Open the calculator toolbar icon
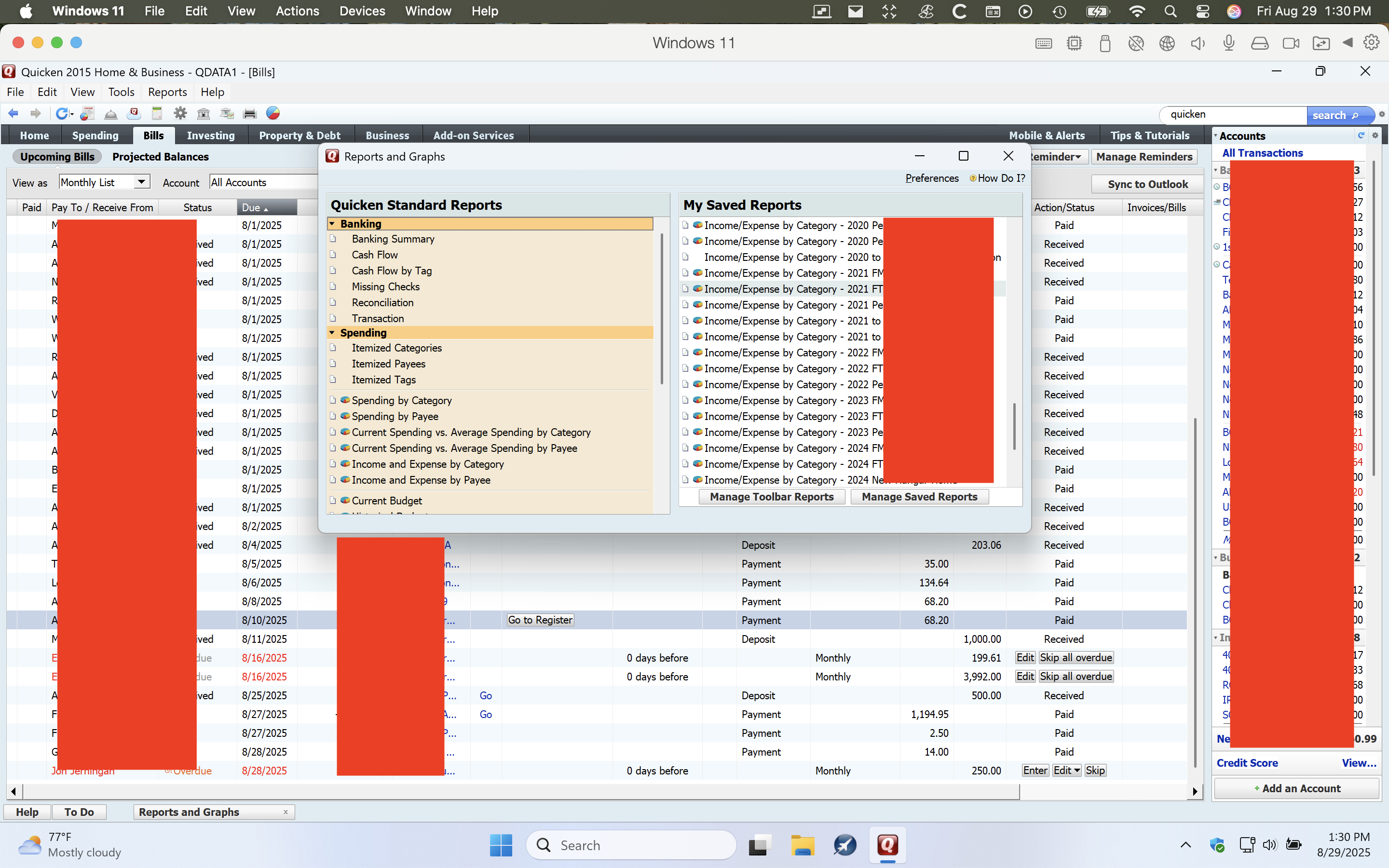The image size is (1389, 868). [x=157, y=114]
